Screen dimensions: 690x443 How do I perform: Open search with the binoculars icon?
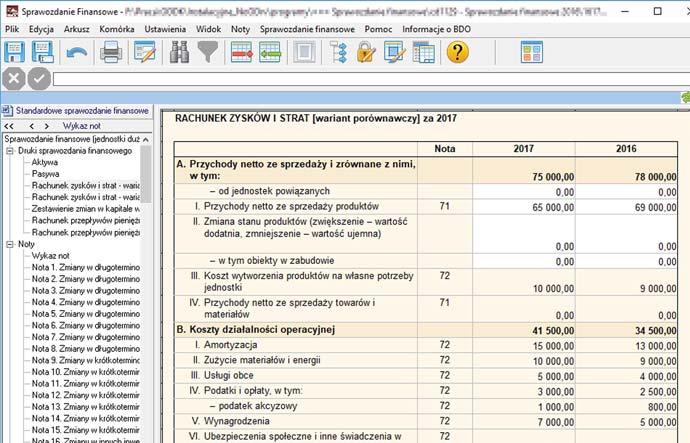click(180, 52)
